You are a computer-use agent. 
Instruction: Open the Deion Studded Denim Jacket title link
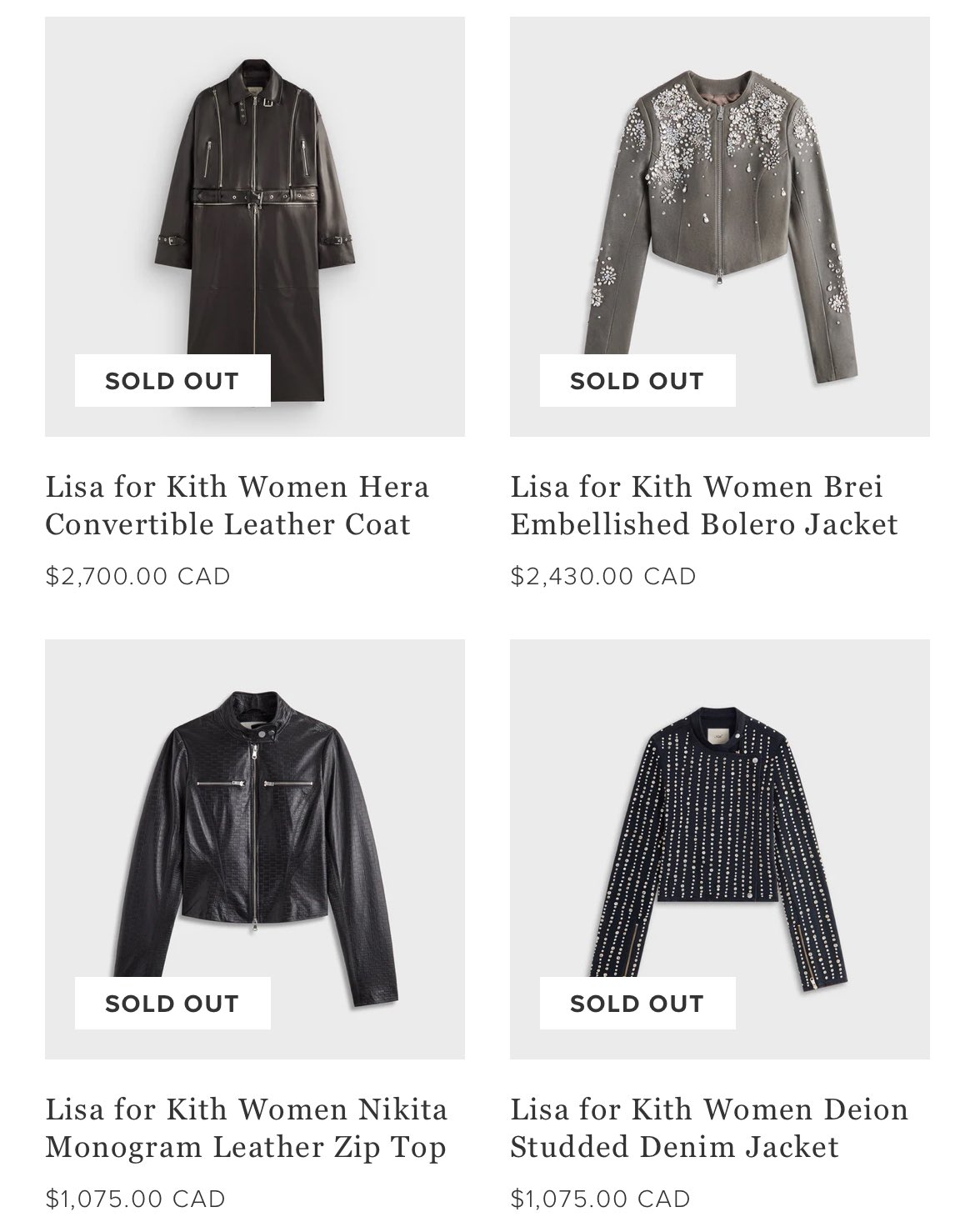(708, 1128)
